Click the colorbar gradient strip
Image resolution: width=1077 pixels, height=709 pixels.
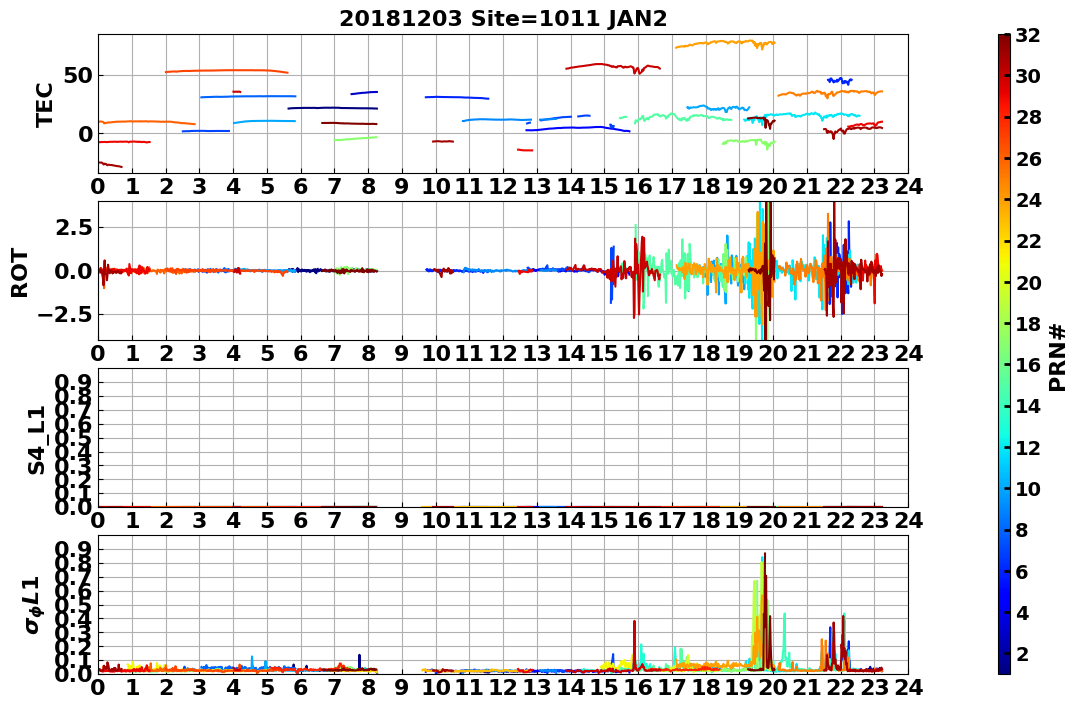point(1004,354)
